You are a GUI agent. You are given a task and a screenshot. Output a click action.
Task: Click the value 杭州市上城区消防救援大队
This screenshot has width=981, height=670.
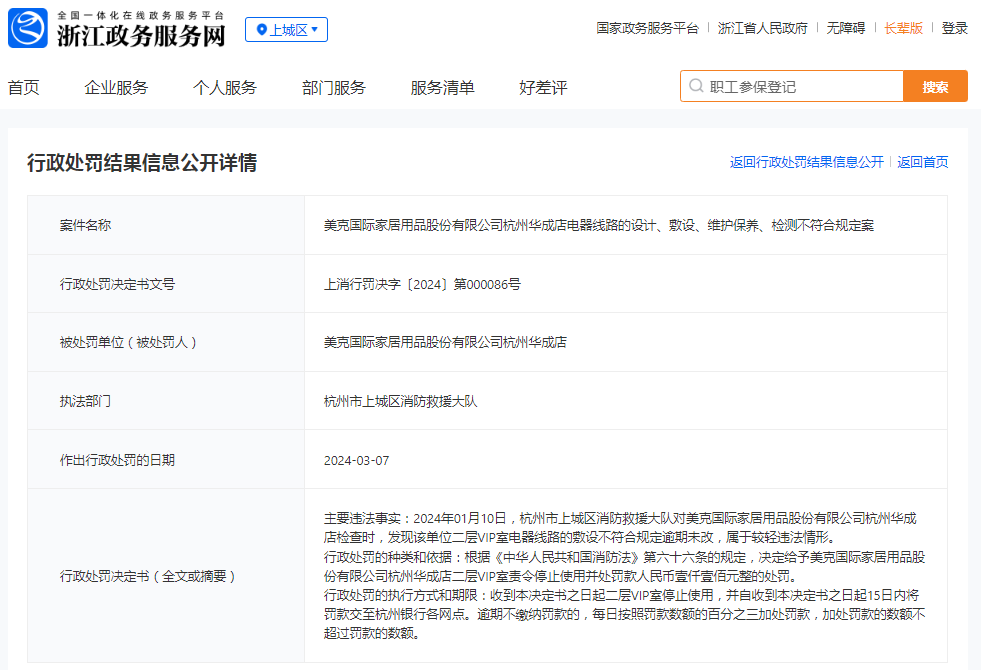[x=400, y=401]
